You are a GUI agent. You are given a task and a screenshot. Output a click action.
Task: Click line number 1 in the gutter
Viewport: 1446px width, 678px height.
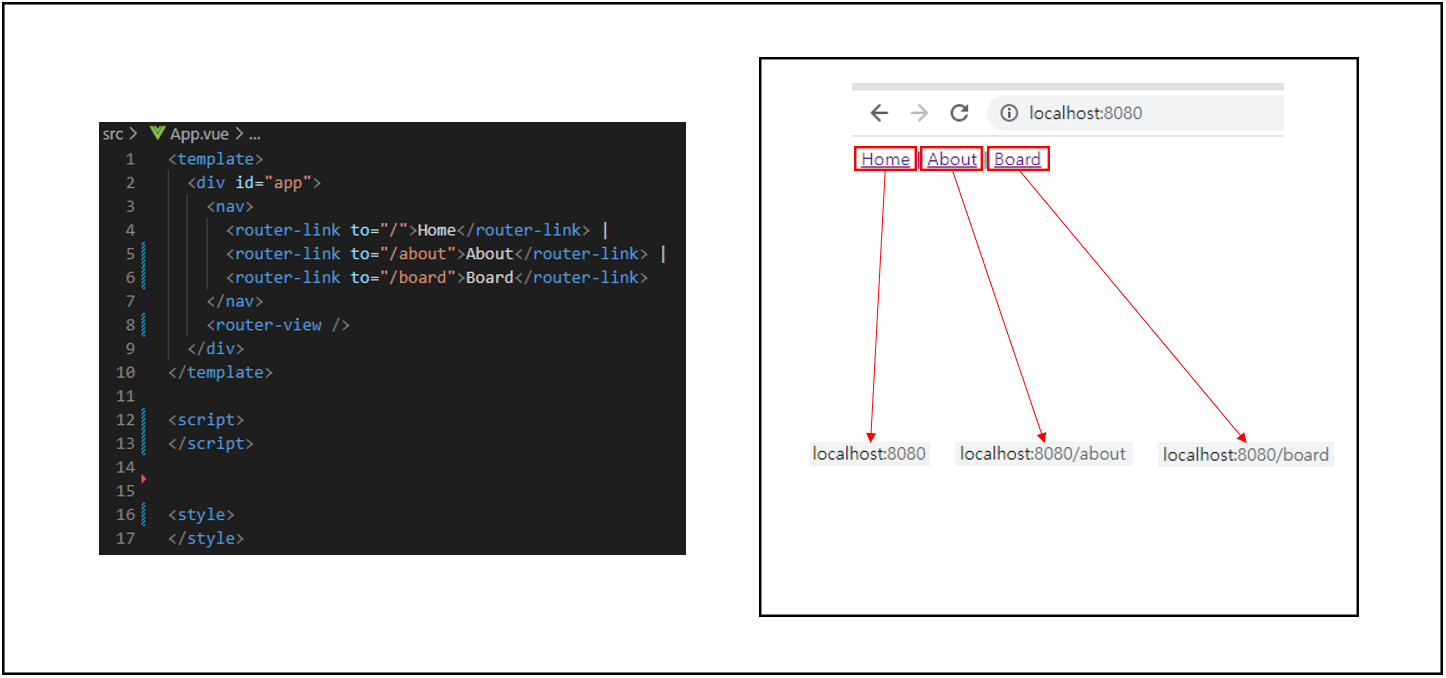point(130,159)
